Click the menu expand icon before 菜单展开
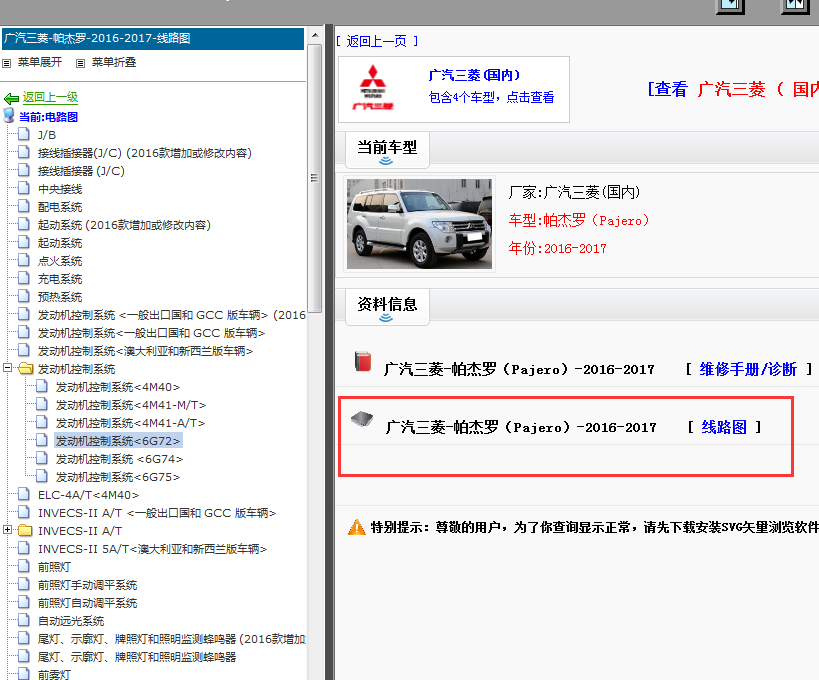The height and width of the screenshot is (680, 819). click(x=6, y=63)
